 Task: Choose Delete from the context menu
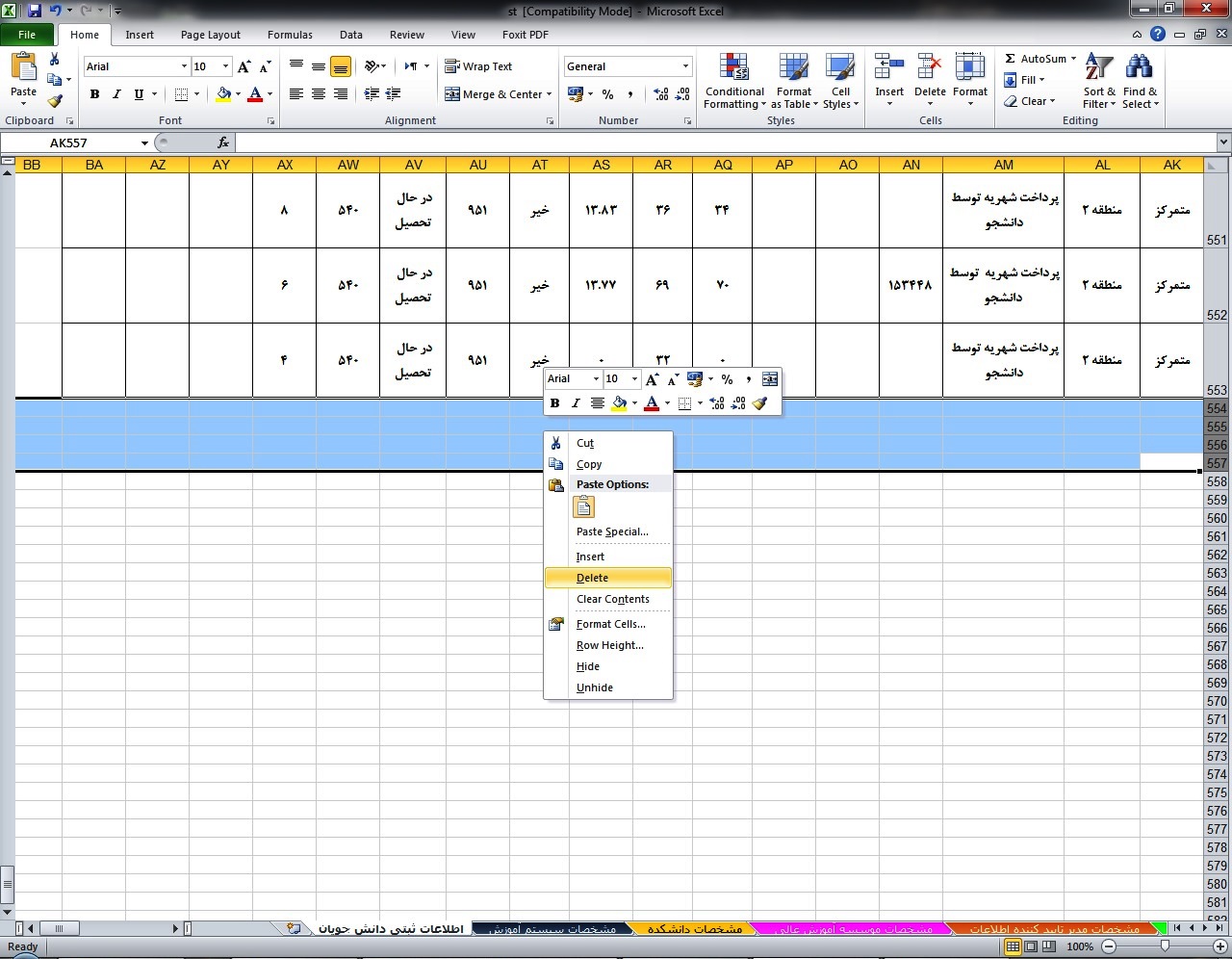[592, 578]
